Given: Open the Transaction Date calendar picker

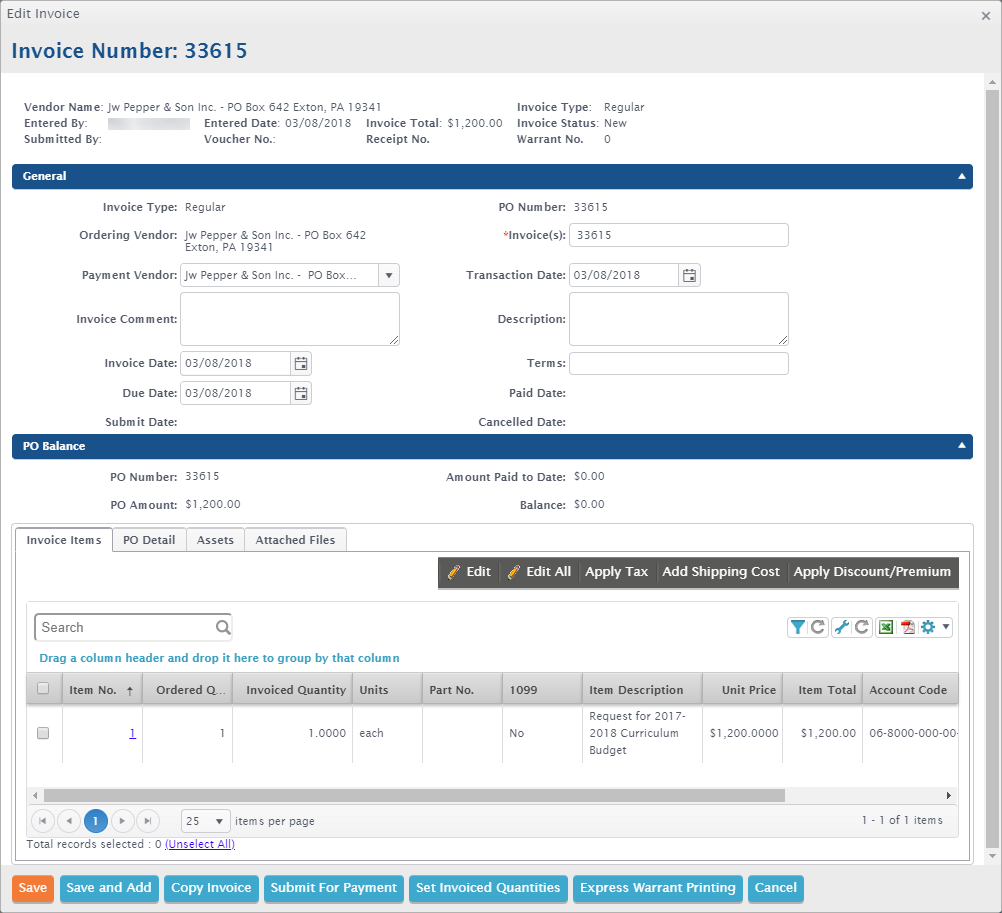Looking at the screenshot, I should pos(690,275).
